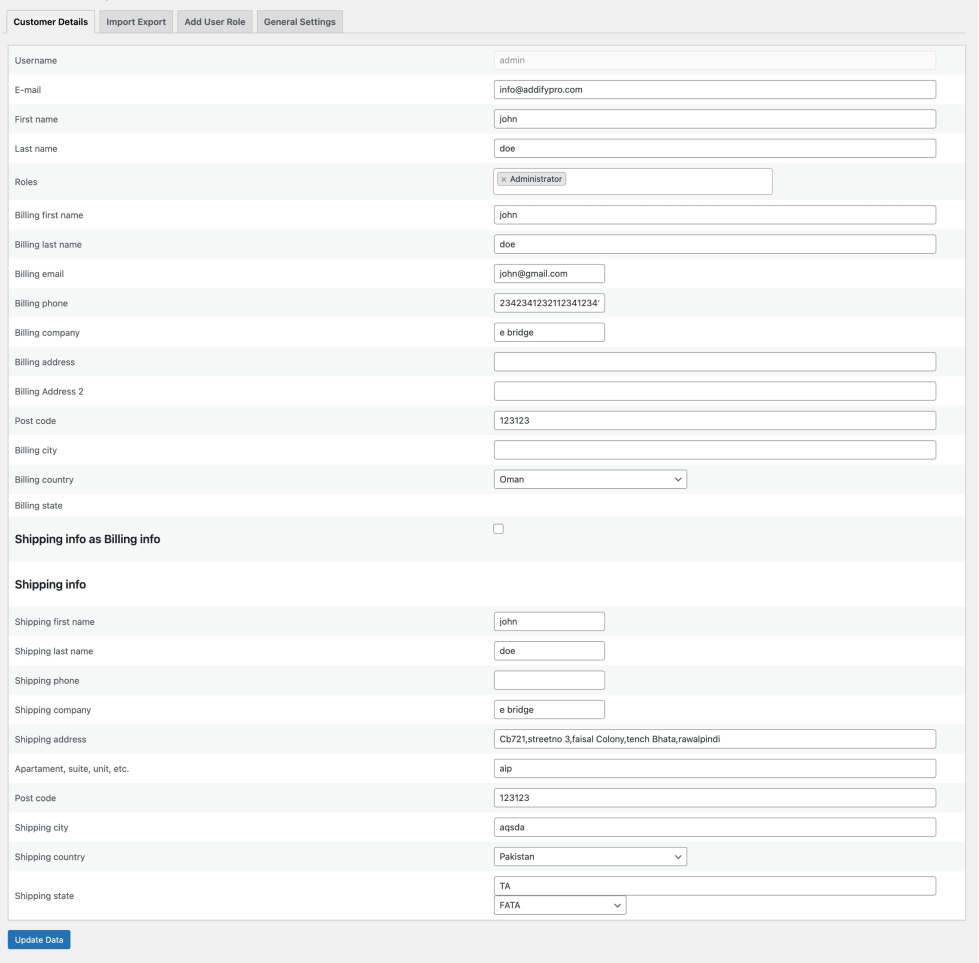Click the Update Data button
Screen dimensions: 979x963
[39, 940]
